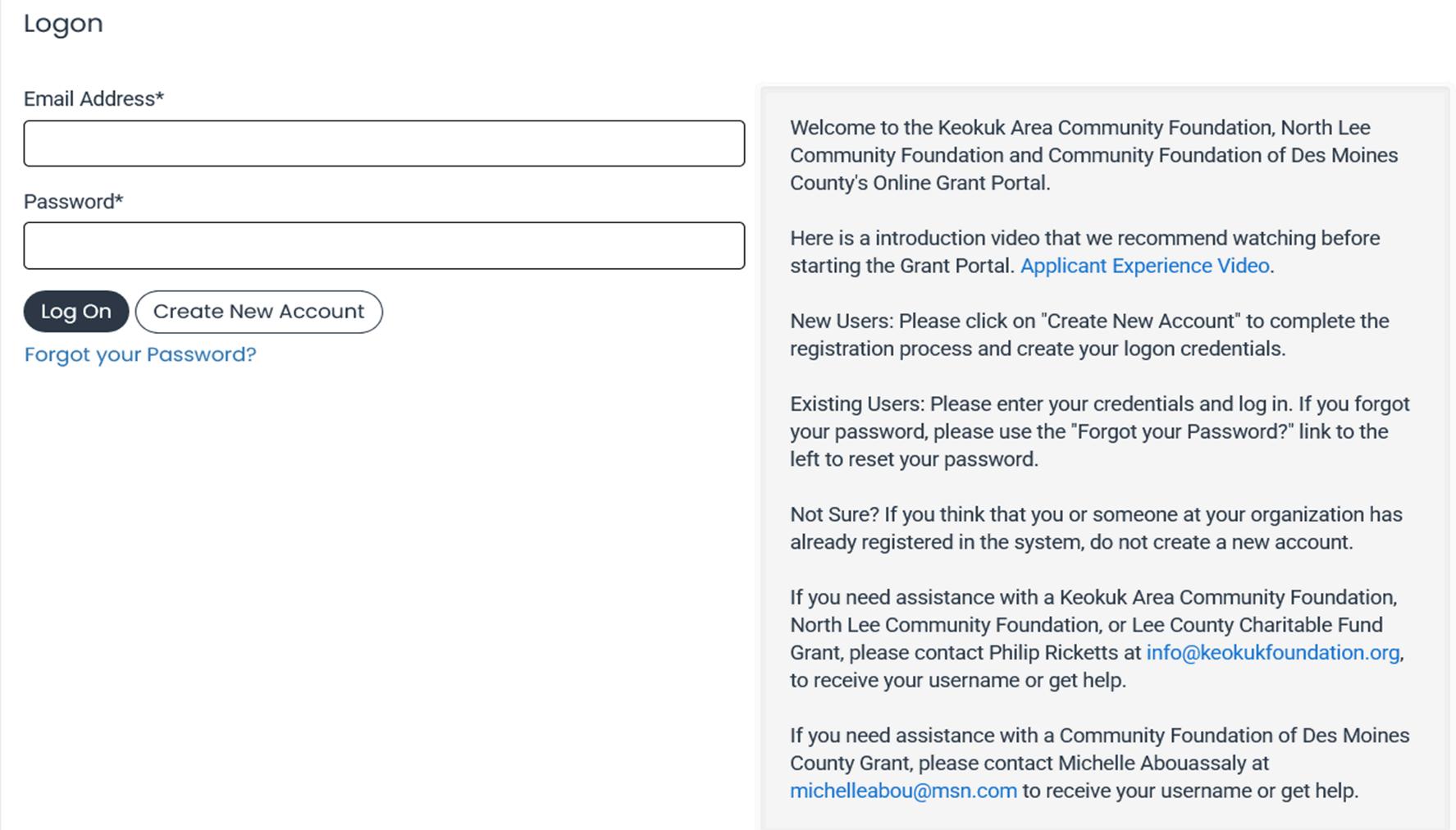The width and height of the screenshot is (1456, 830).
Task: Click the Email Address input field
Action: (x=384, y=144)
